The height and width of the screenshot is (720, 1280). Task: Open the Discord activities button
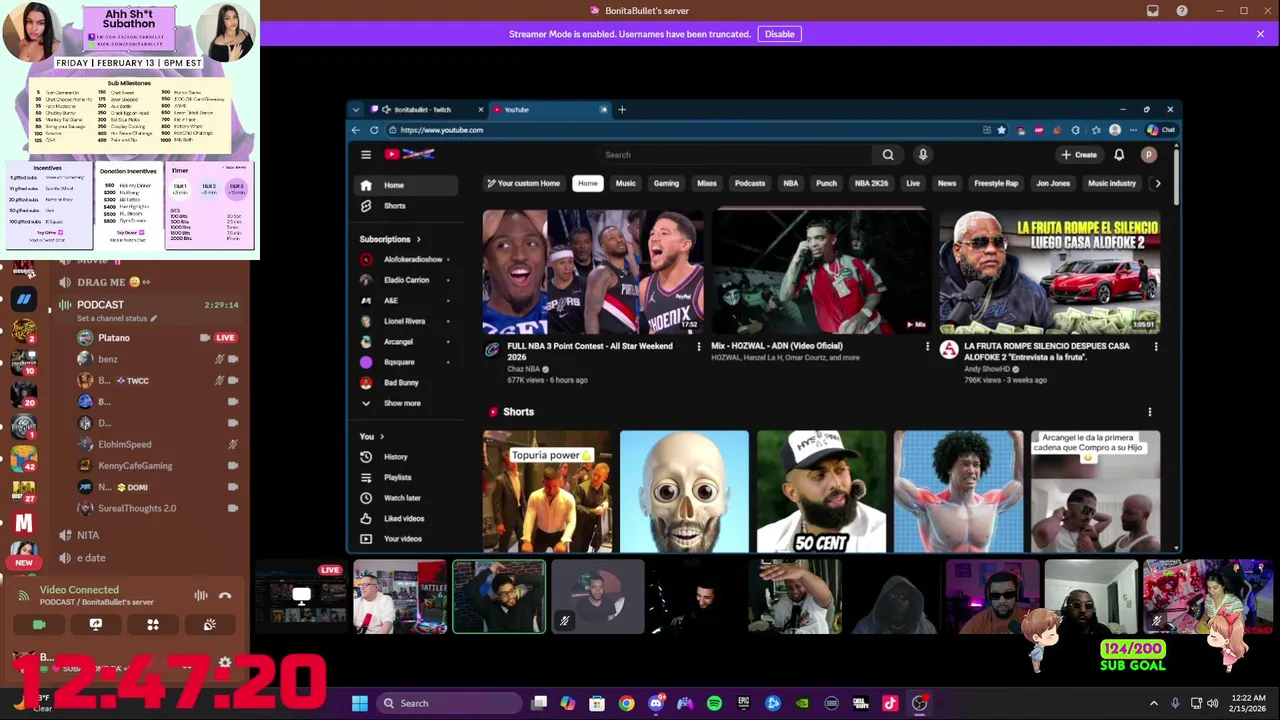click(153, 624)
